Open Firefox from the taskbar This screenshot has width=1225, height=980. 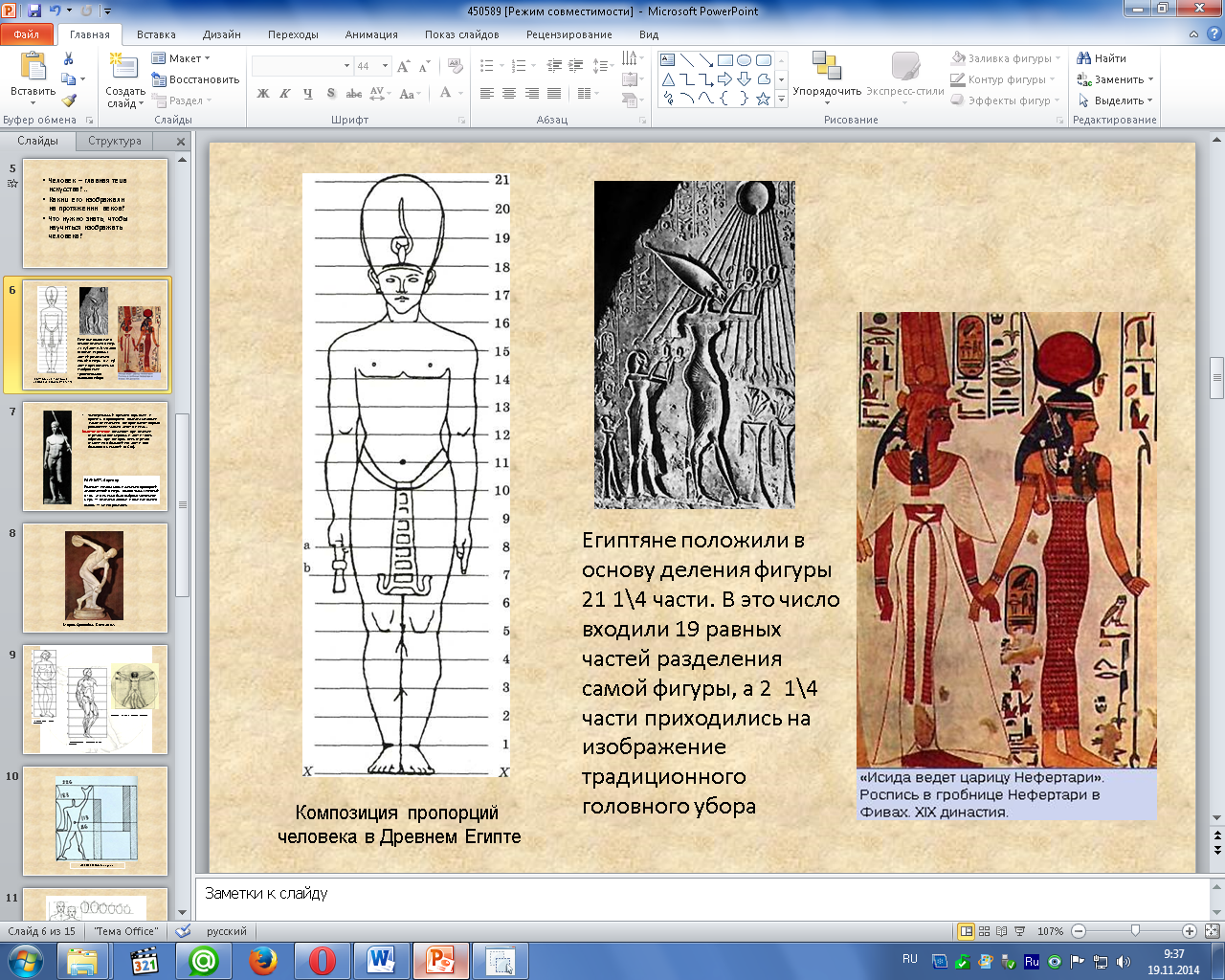pos(263,960)
